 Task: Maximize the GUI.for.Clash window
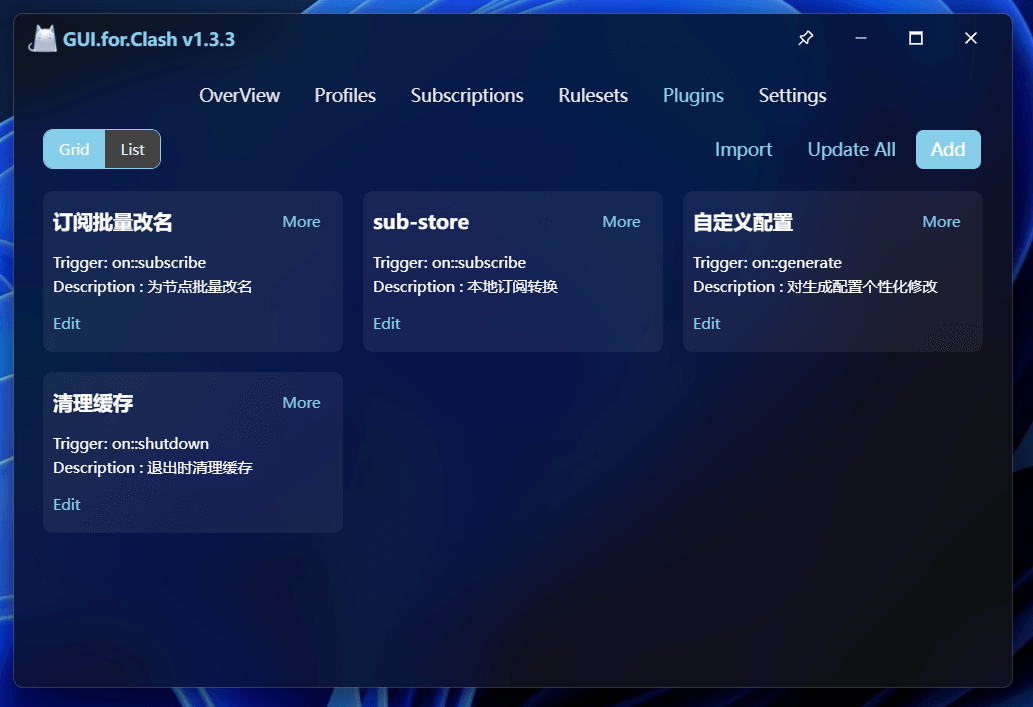click(x=916, y=38)
